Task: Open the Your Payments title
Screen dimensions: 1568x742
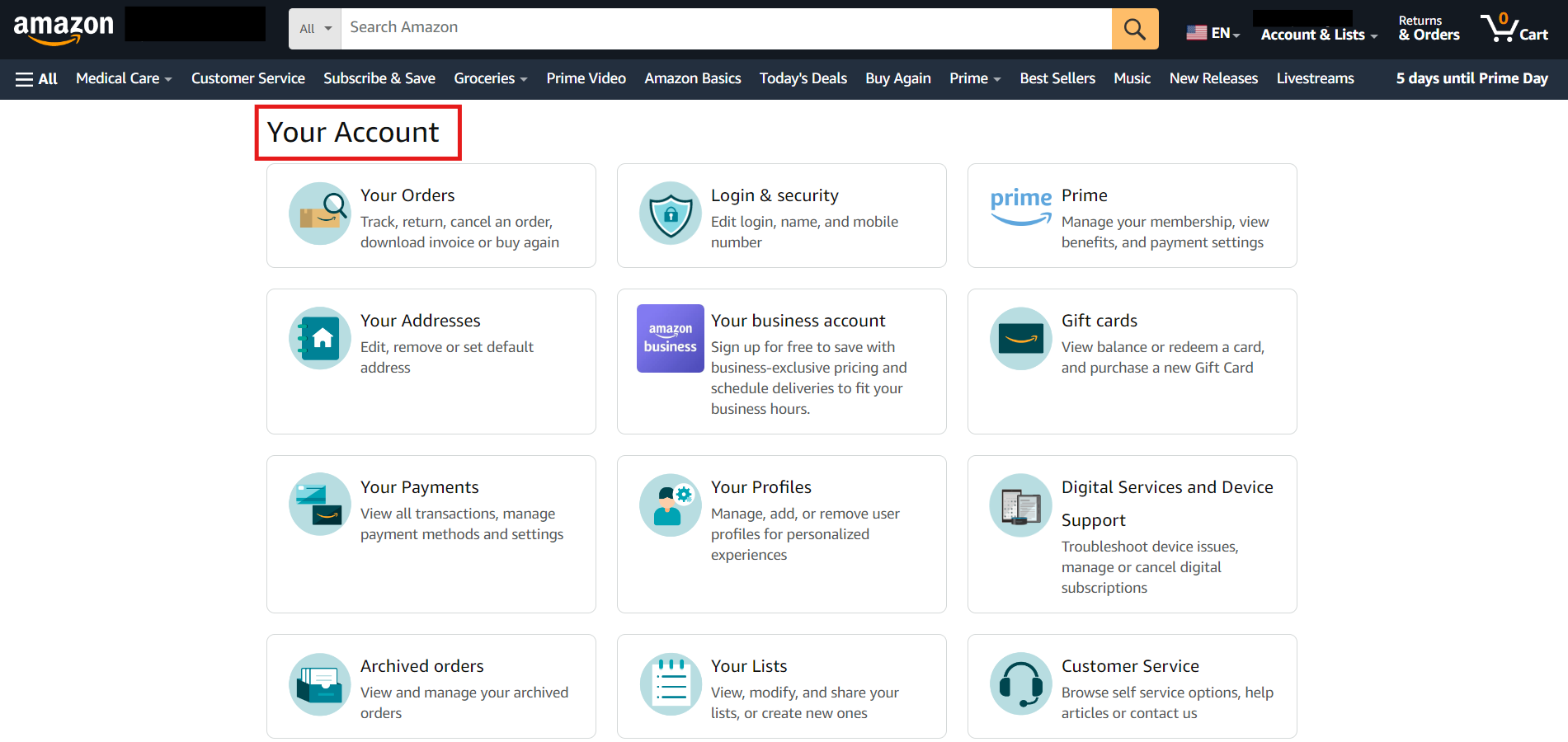Action: (420, 487)
